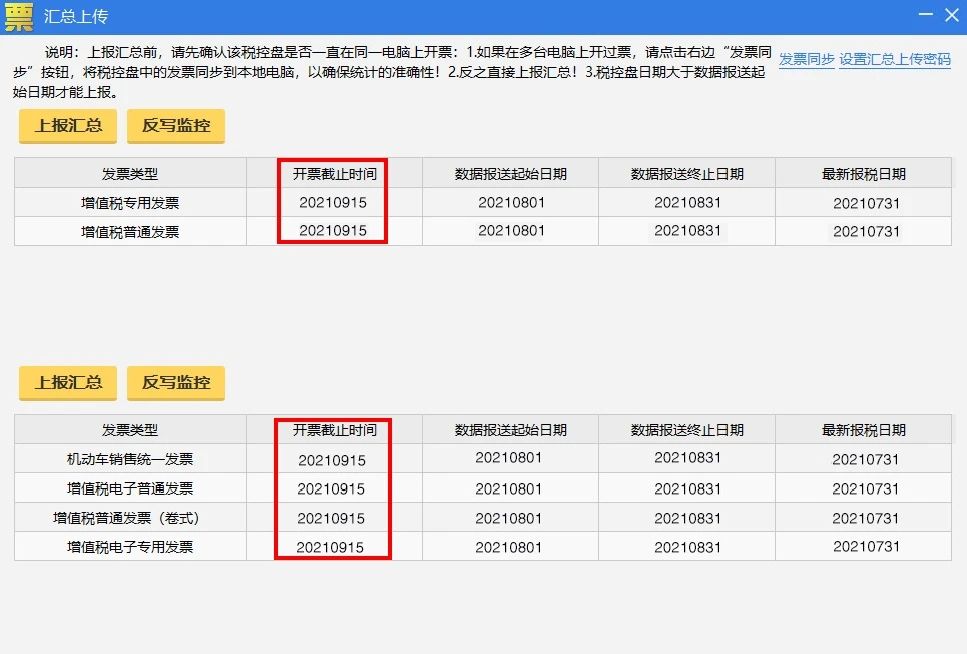Minimize the 汇总上传 window
Screen dimensions: 967x654
click(x=924, y=16)
